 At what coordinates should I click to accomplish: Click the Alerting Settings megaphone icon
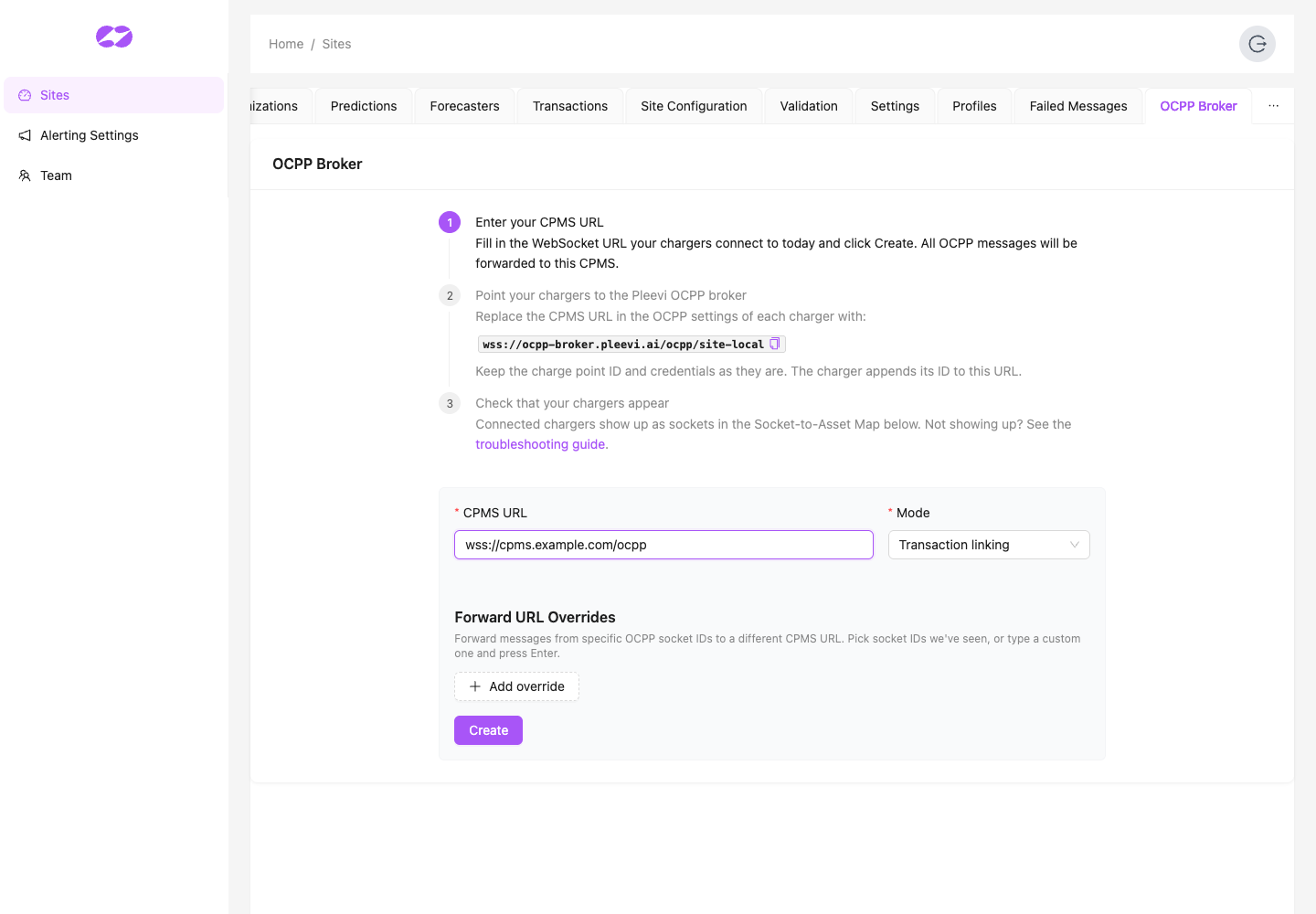pos(25,135)
